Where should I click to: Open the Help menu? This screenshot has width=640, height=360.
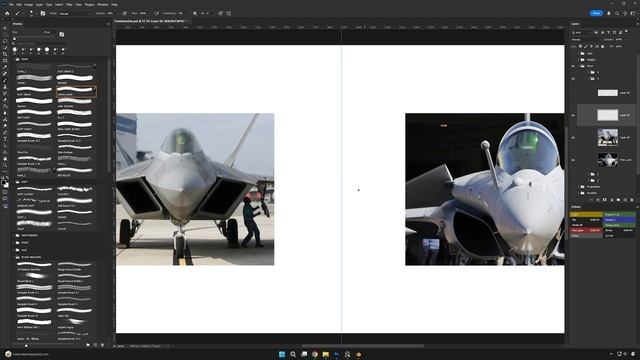tap(114, 4)
